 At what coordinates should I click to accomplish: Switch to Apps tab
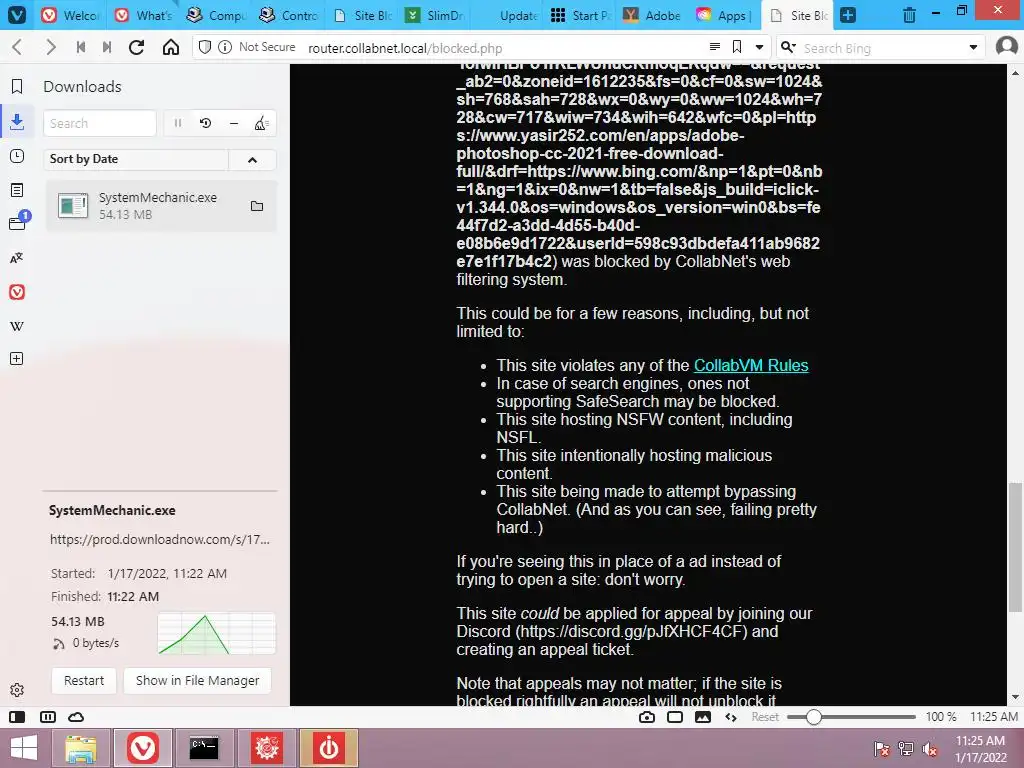[725, 15]
